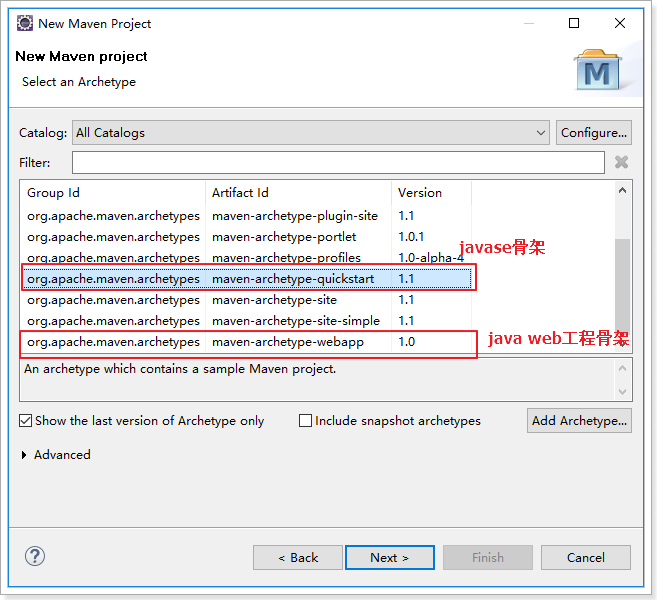
Task: Maximize the New Maven Project window
Action: 574,23
